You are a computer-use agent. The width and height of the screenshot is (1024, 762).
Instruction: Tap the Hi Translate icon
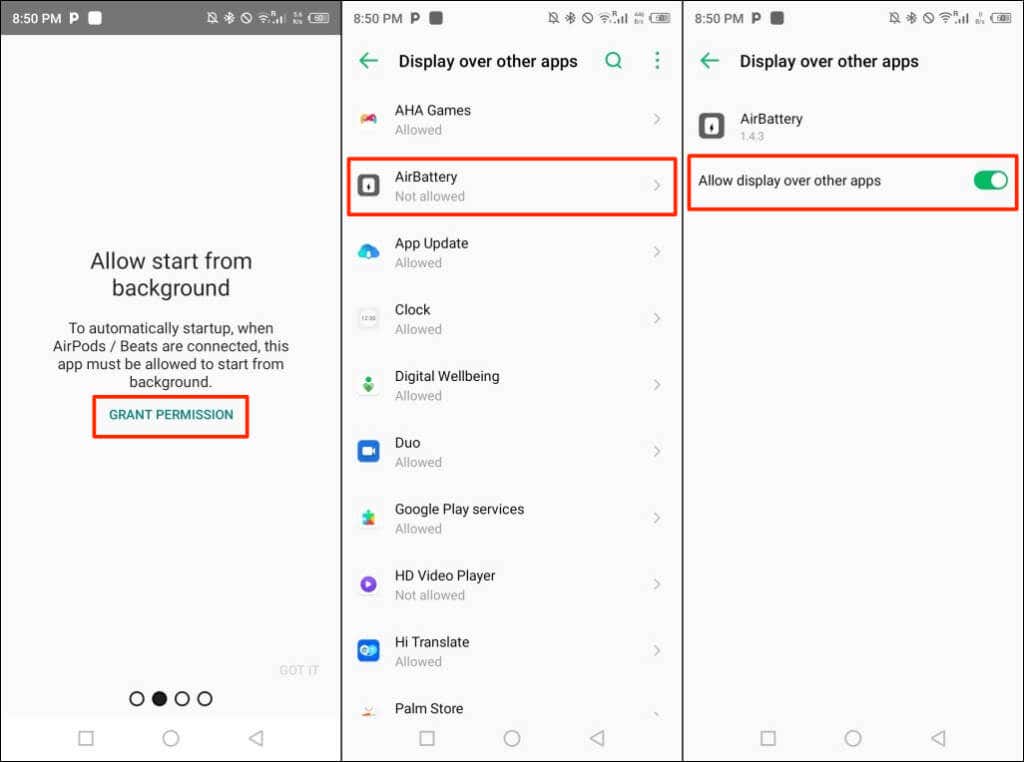pyautogui.click(x=368, y=651)
